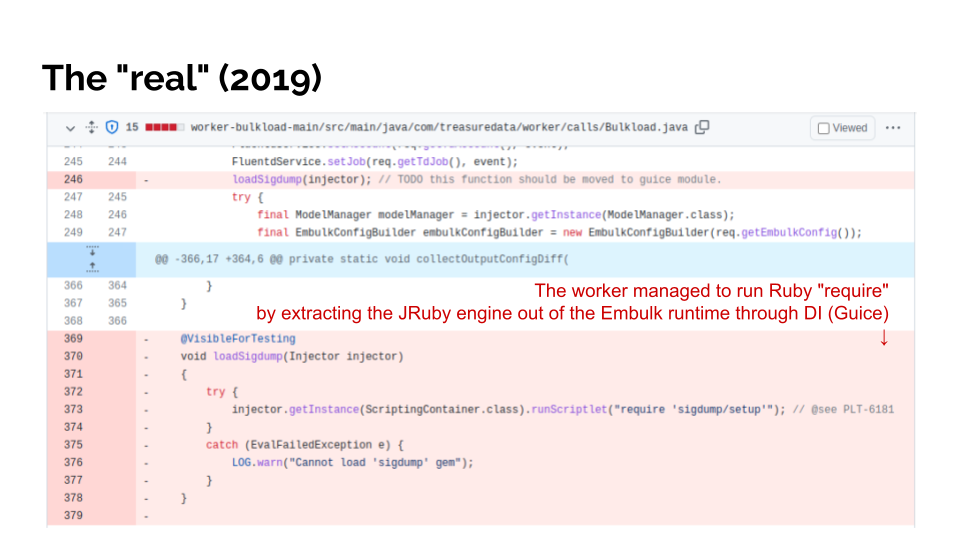The width and height of the screenshot is (960, 540).
Task: Open the file options ellipsis menu
Action: click(893, 128)
